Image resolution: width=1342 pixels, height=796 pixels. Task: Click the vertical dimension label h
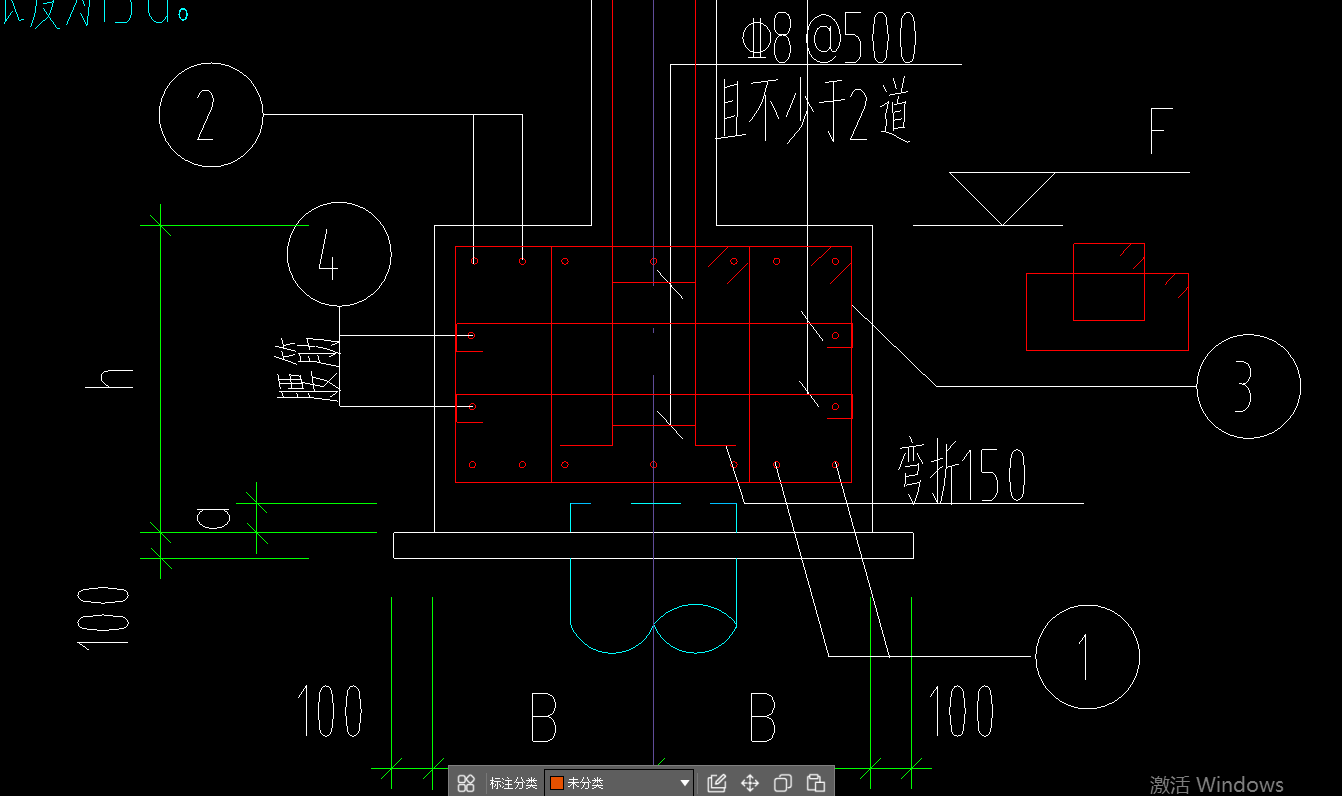(110, 378)
